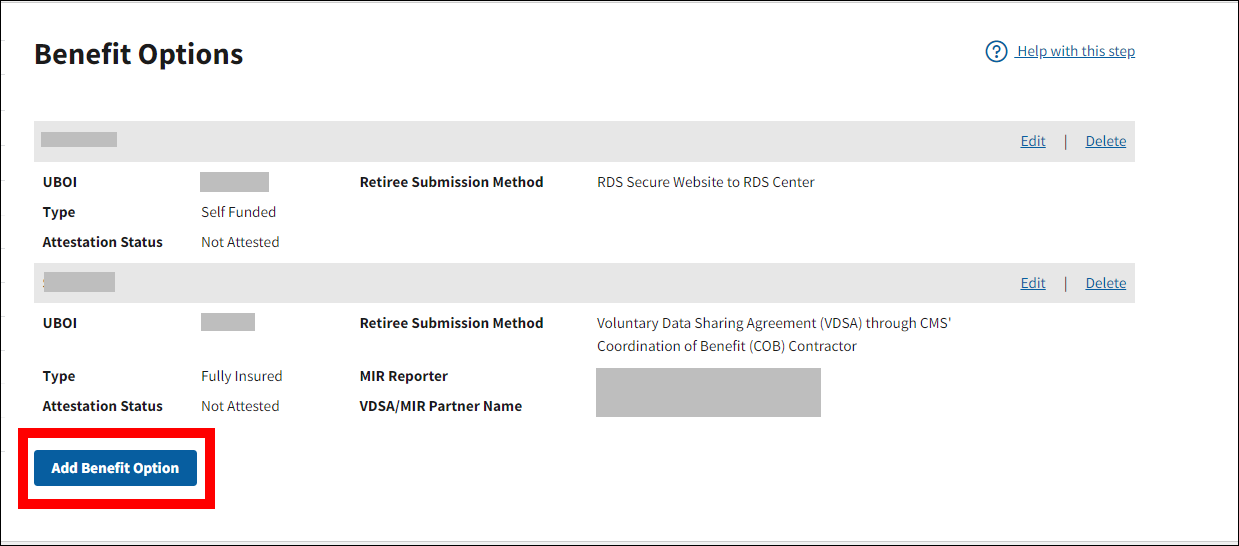Click the RDS Secure Website to RDS Center text
Image resolution: width=1239 pixels, height=546 pixels.
(x=705, y=182)
